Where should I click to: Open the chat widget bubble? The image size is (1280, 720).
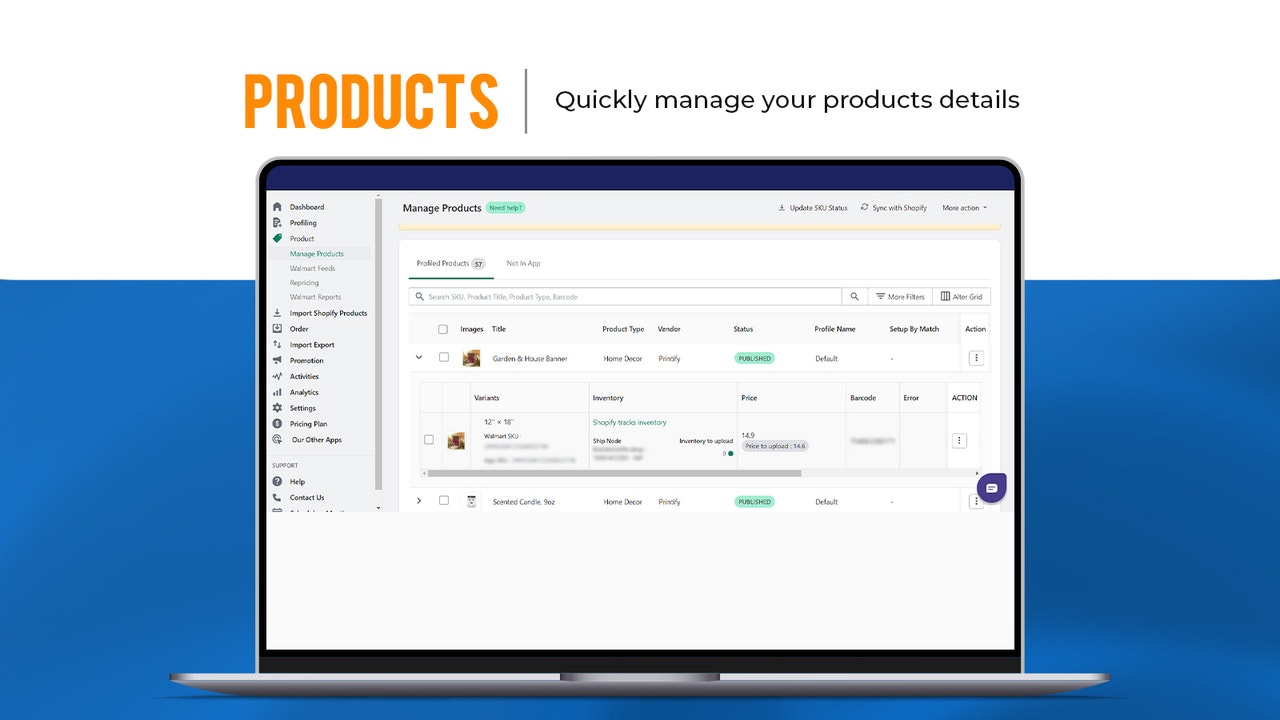[x=991, y=487]
